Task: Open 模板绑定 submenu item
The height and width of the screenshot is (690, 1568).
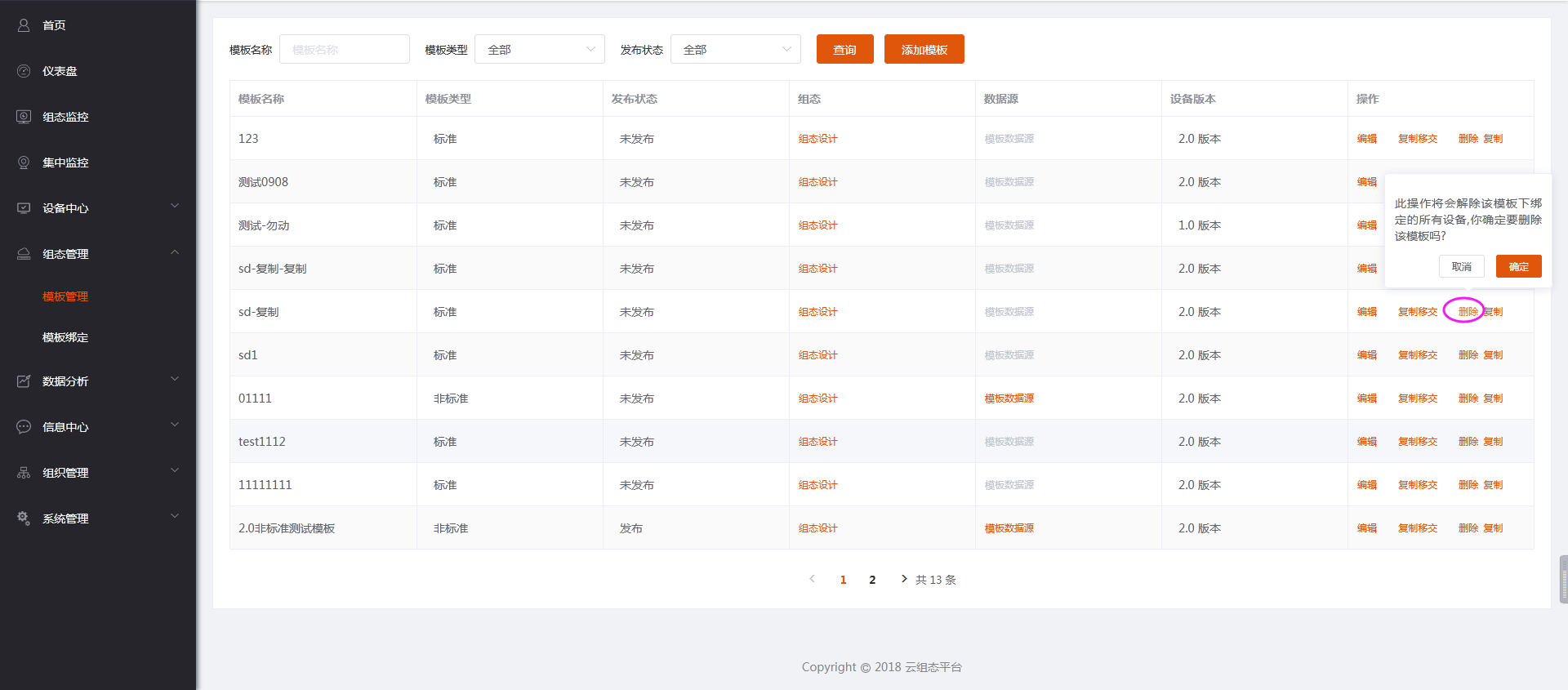Action: [65, 337]
